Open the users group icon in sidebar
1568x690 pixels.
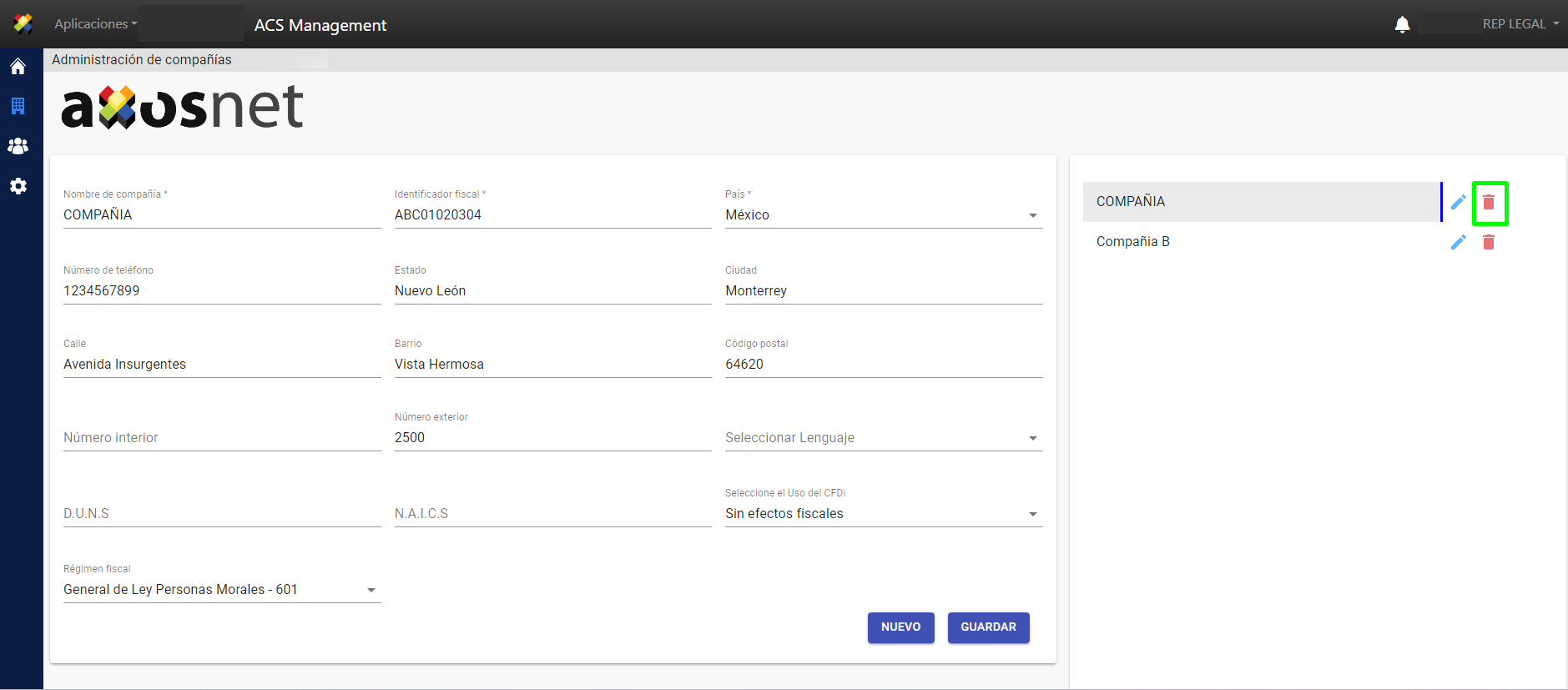[18, 146]
